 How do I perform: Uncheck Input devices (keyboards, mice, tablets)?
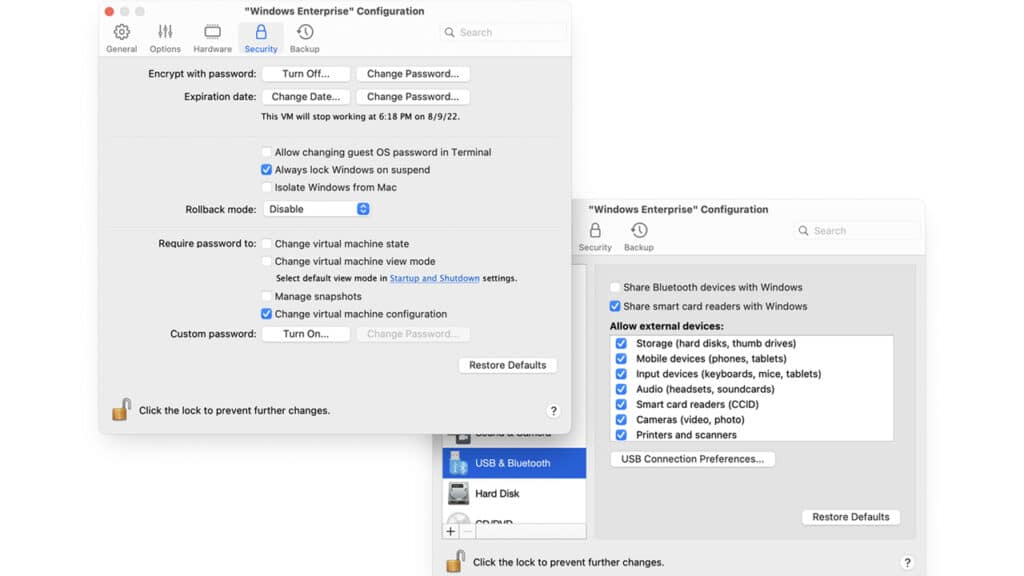(621, 374)
